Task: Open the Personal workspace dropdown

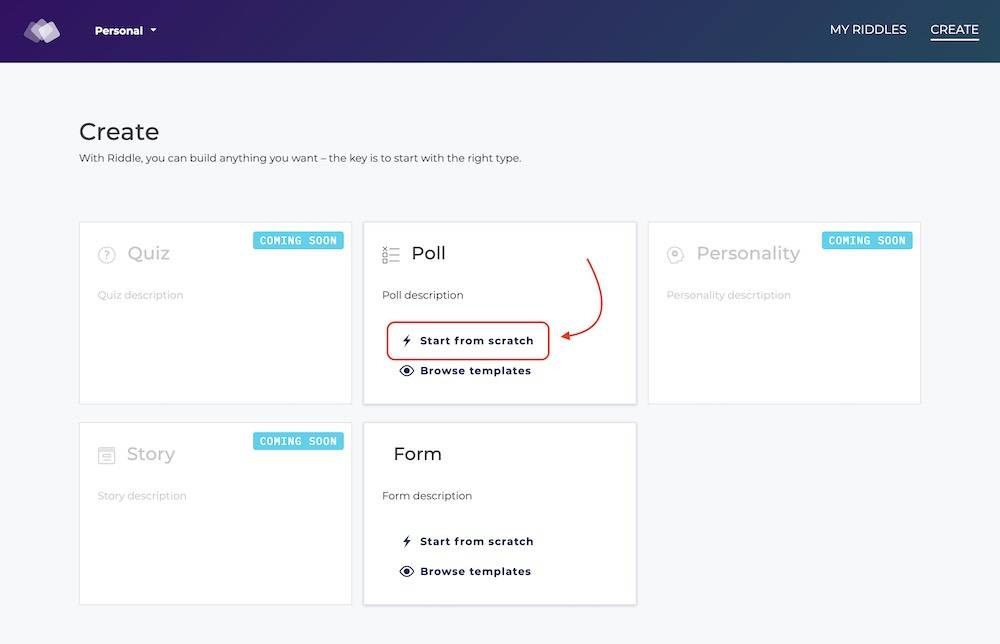Action: 125,31
